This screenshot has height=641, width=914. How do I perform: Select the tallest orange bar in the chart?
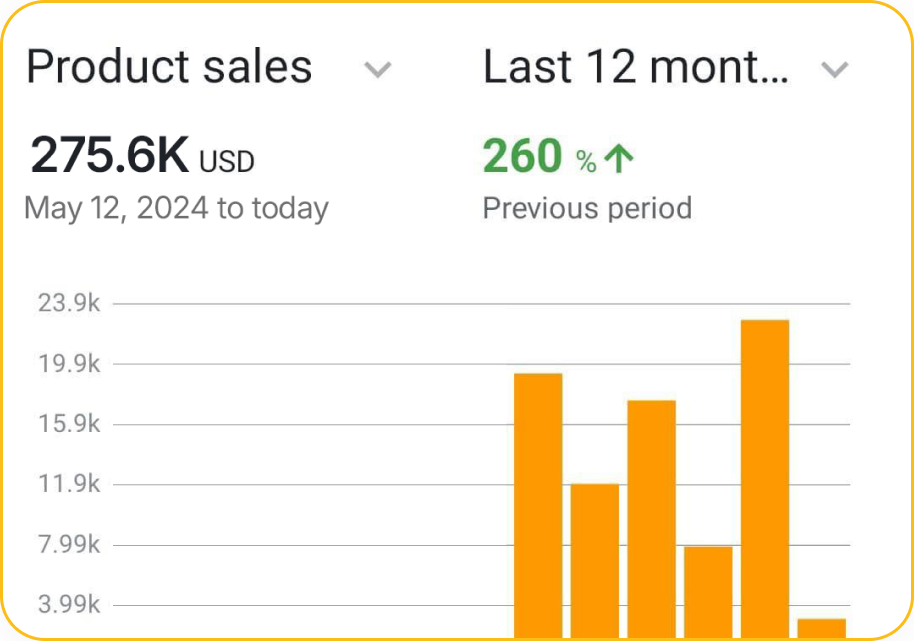(765, 479)
